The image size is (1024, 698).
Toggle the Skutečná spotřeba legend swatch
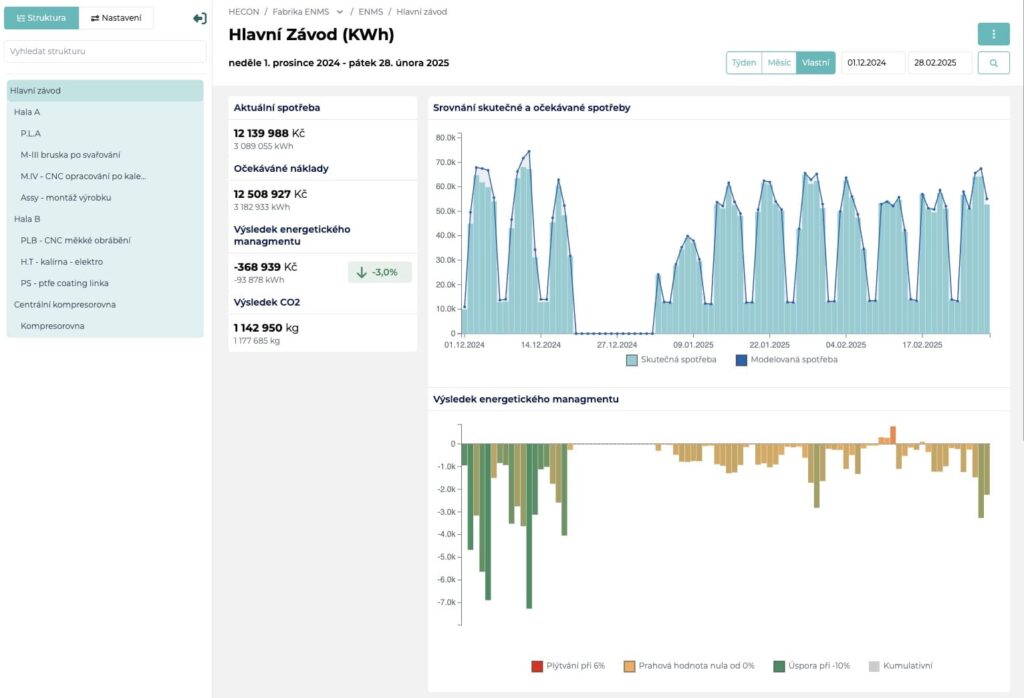pos(632,360)
